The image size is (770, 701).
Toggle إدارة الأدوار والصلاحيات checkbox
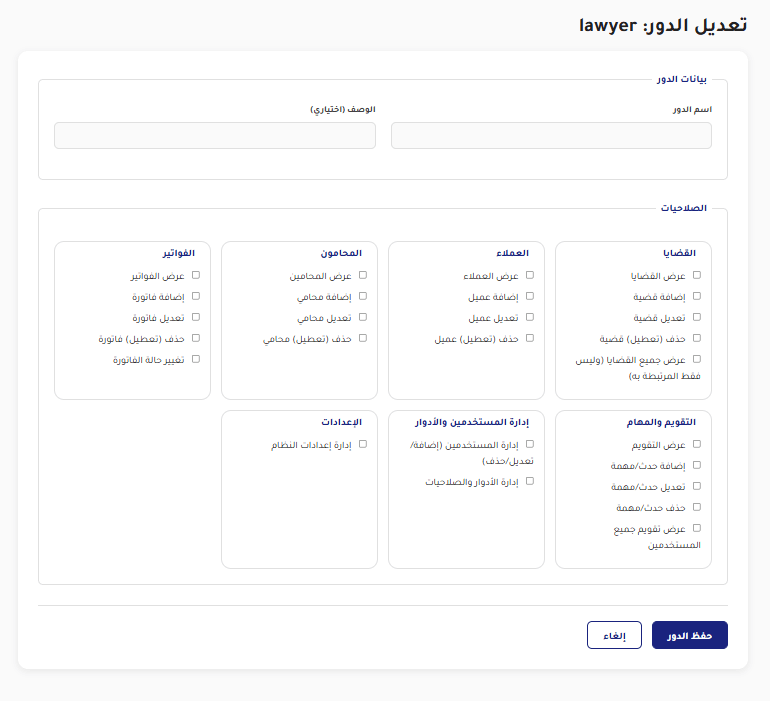[x=530, y=481]
